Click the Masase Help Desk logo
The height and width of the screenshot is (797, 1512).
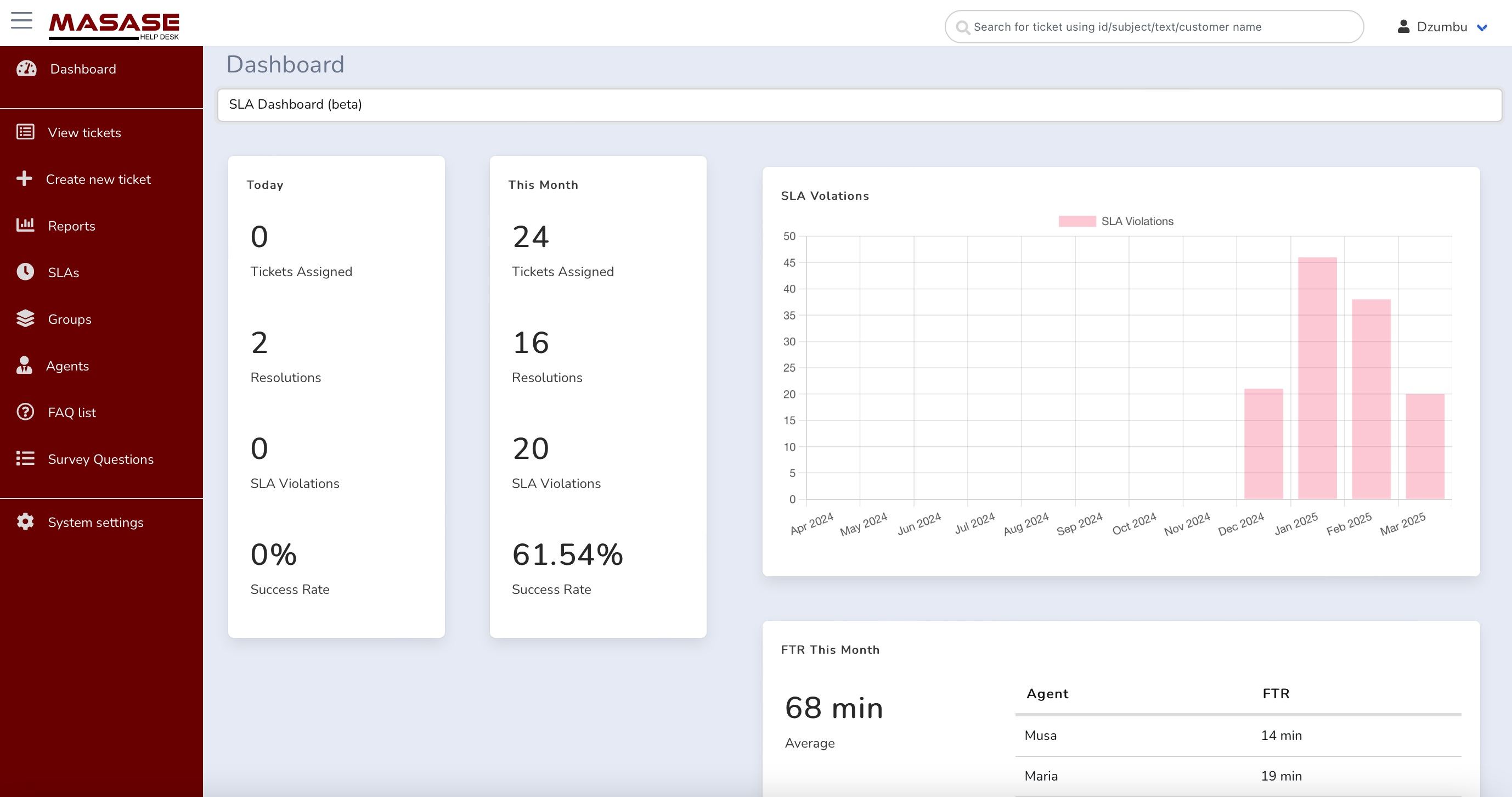114,25
